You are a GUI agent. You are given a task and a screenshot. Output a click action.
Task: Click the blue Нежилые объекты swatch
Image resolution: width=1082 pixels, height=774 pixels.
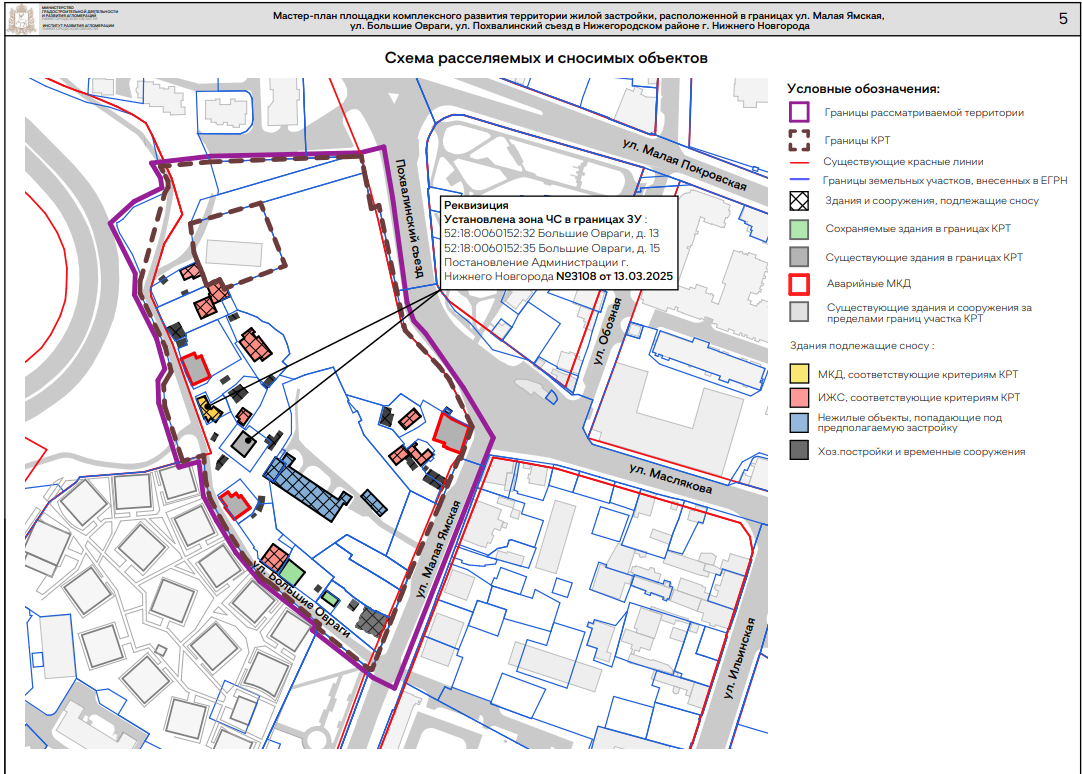pos(799,422)
